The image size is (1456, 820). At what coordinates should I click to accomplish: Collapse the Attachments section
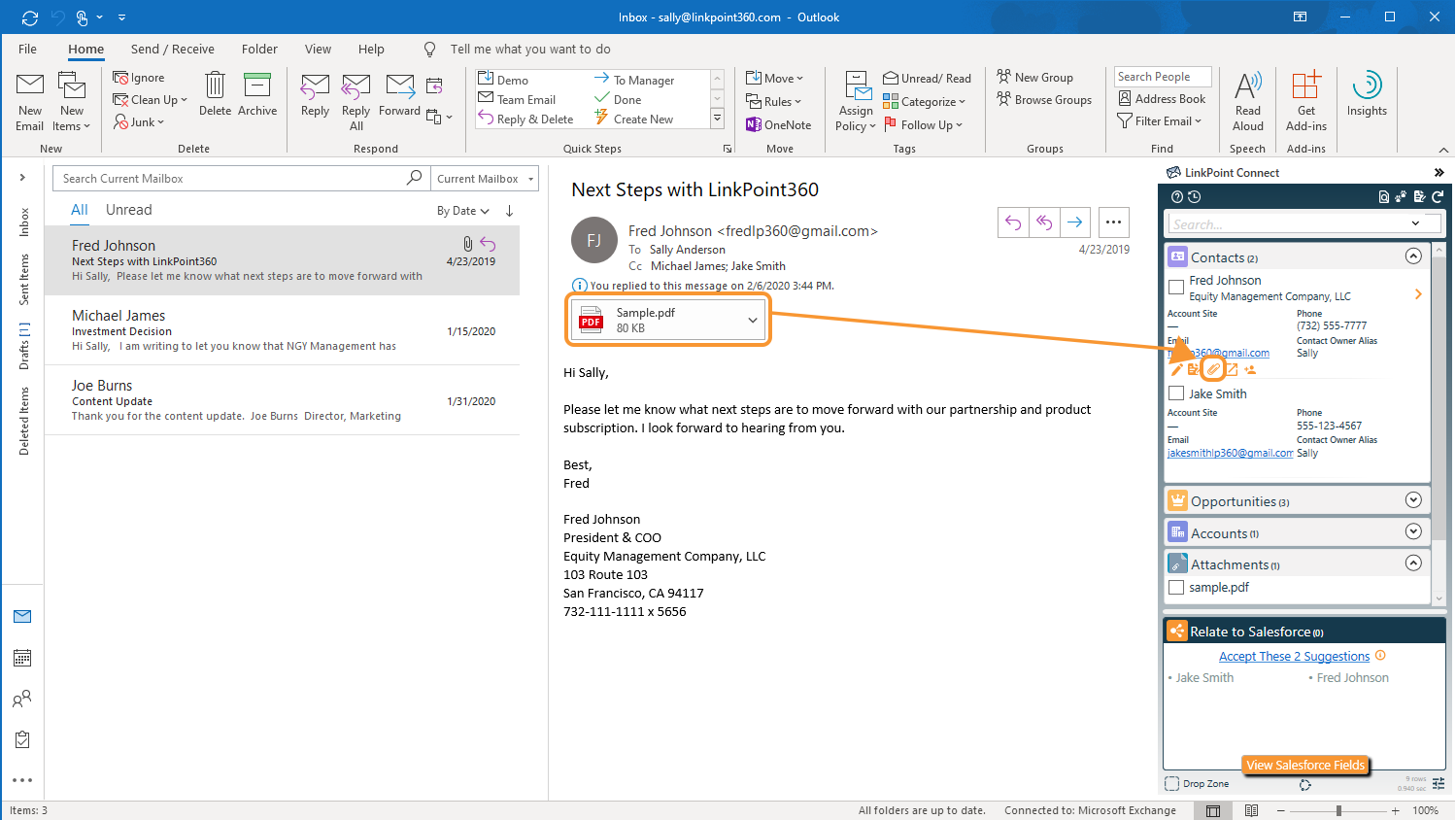point(1413,563)
